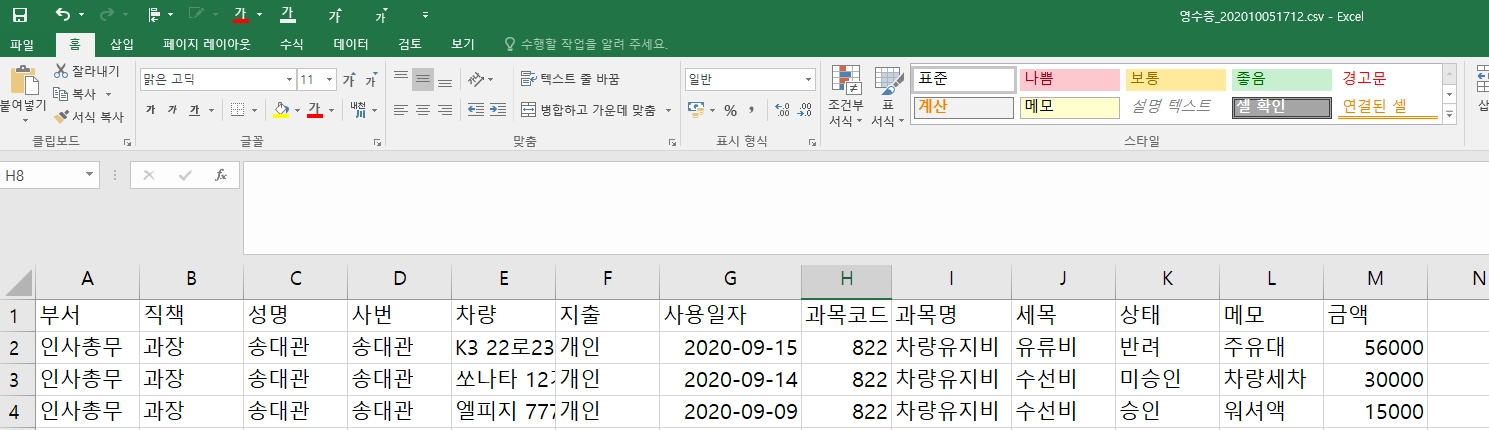Viewport: 1489px width, 430px height.
Task: Click the Cut (잘라내기) scissors icon
Action: pyautogui.click(x=62, y=71)
